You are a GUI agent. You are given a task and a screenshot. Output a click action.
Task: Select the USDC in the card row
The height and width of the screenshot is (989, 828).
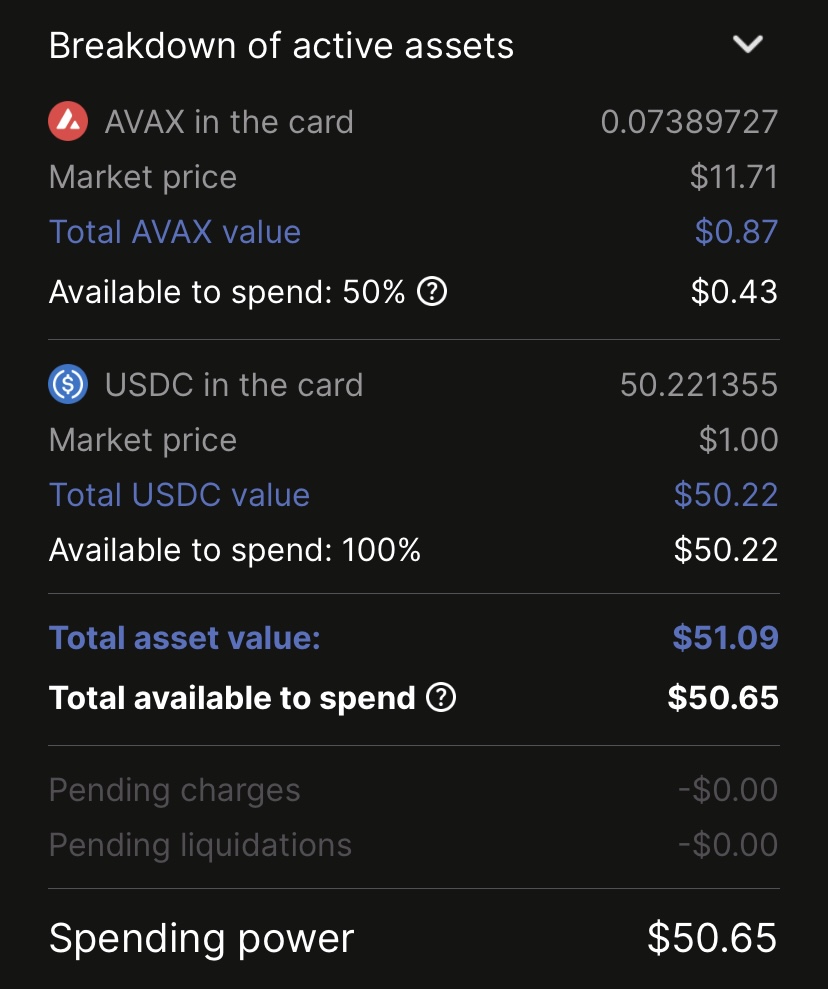click(x=234, y=385)
